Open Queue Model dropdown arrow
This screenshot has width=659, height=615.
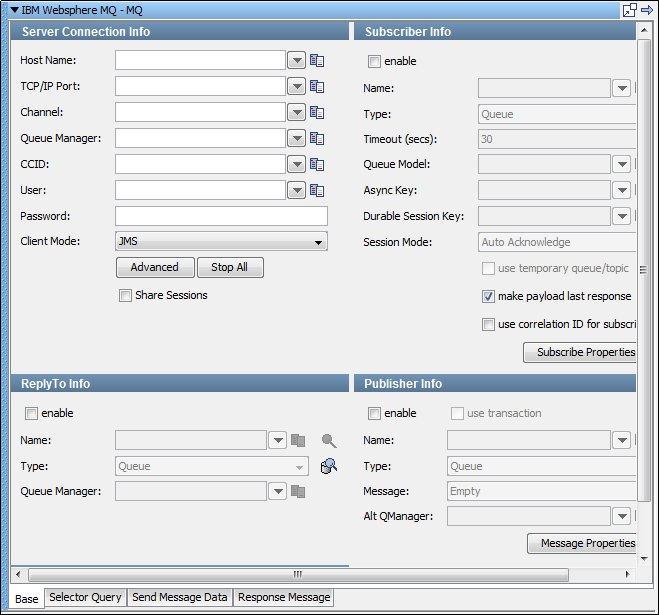[622, 164]
